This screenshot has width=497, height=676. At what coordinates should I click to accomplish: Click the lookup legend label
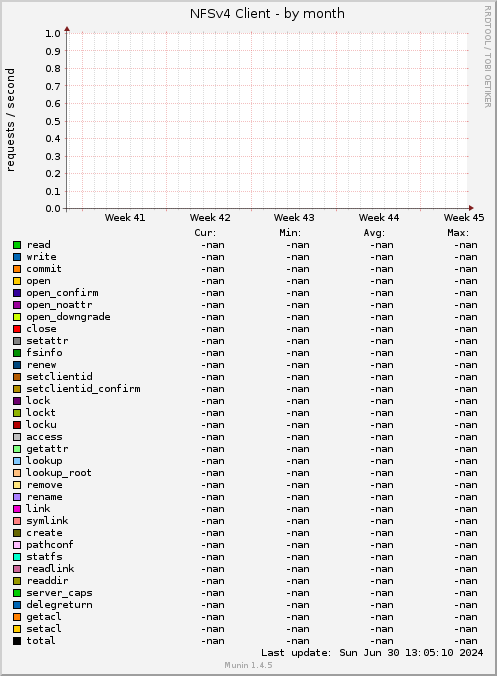(x=44, y=461)
